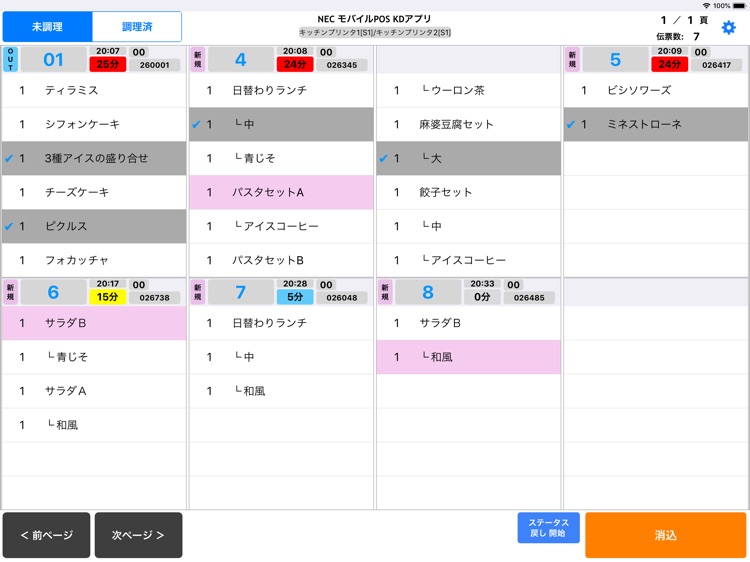
Task: Switch to the 調理済 tab
Action: tap(137, 27)
